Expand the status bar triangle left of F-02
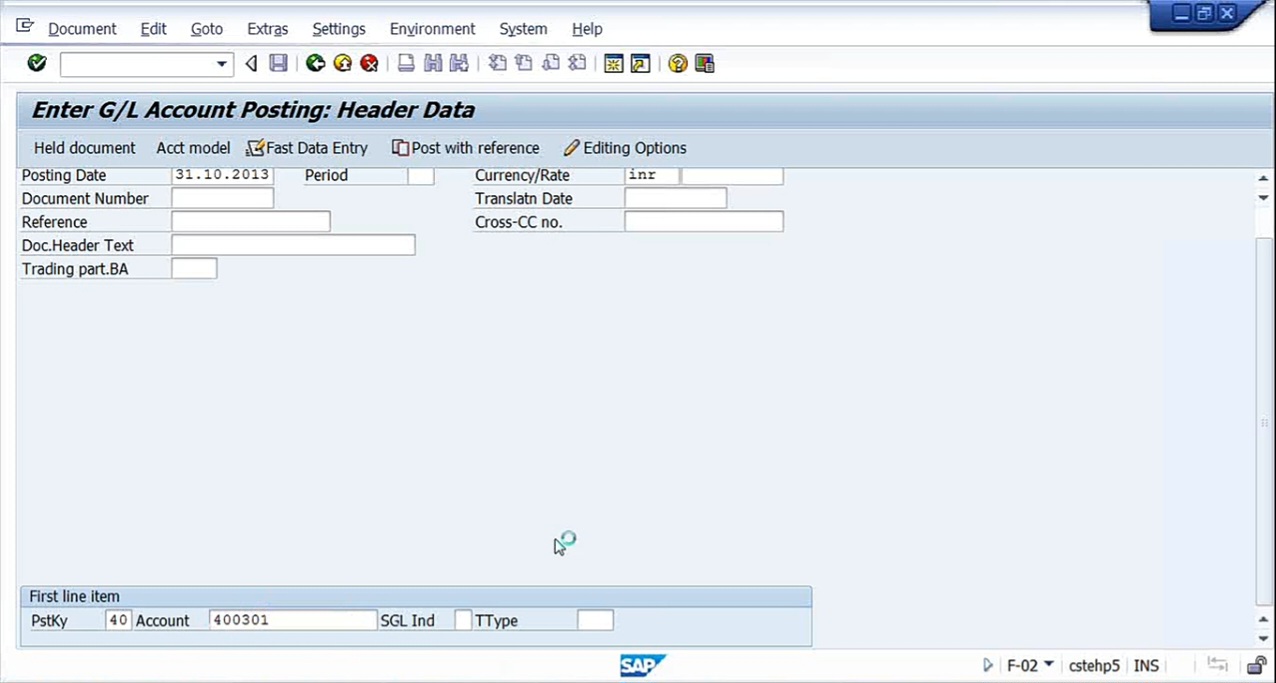Viewport: 1276px width, 683px height. point(988,665)
